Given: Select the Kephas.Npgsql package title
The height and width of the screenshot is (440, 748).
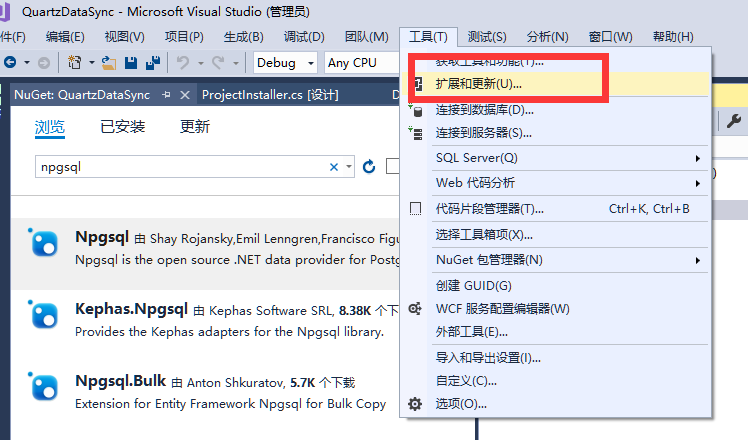Looking at the screenshot, I should [132, 309].
